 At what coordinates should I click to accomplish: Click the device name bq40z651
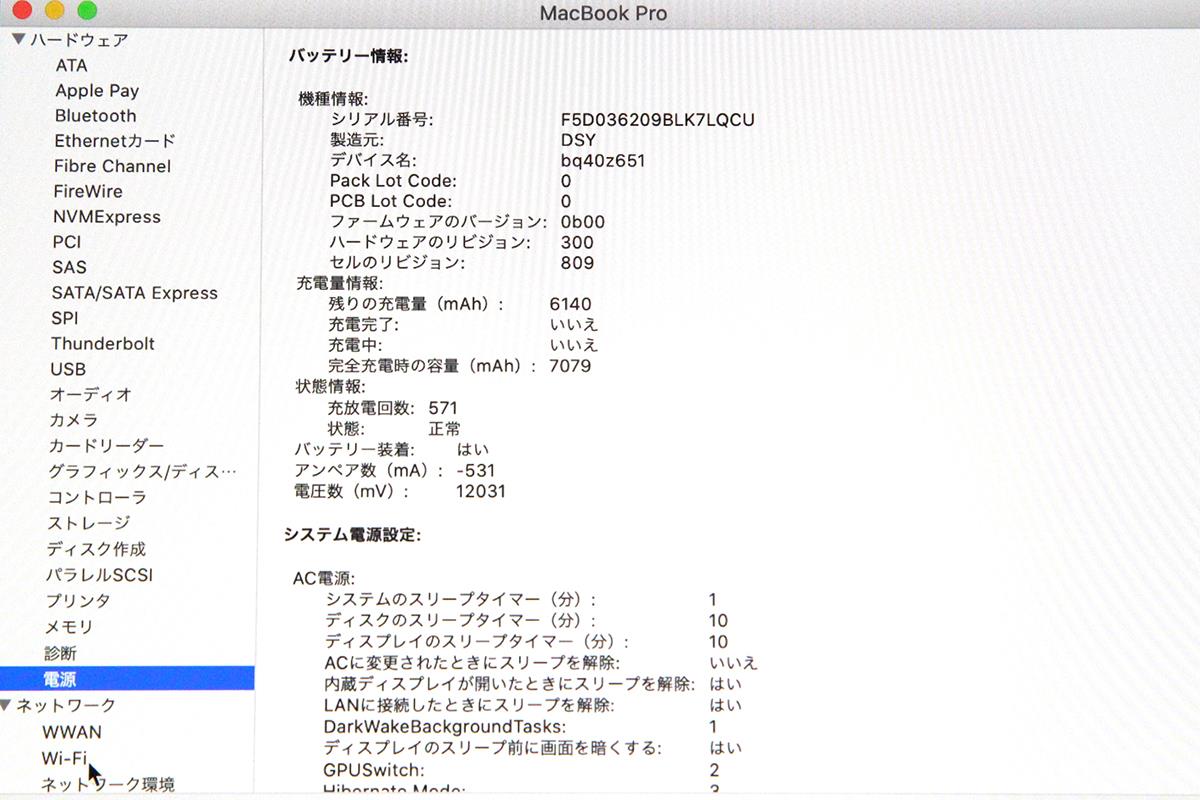coord(603,160)
